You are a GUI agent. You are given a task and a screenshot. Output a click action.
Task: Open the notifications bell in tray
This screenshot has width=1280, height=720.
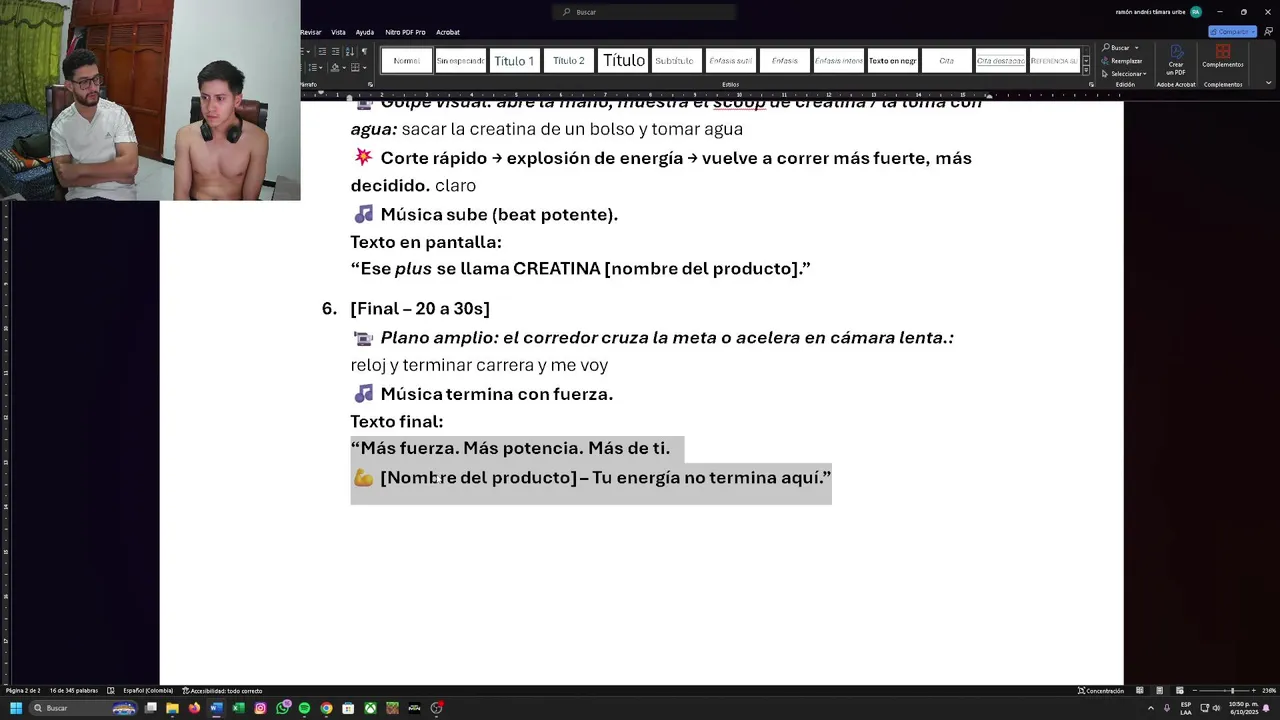pos(1268,708)
